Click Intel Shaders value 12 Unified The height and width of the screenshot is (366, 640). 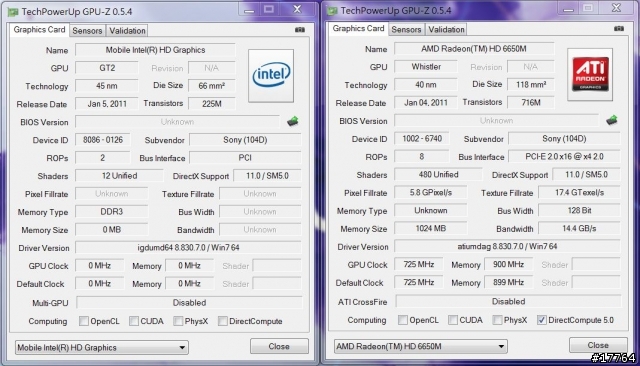(x=119, y=176)
